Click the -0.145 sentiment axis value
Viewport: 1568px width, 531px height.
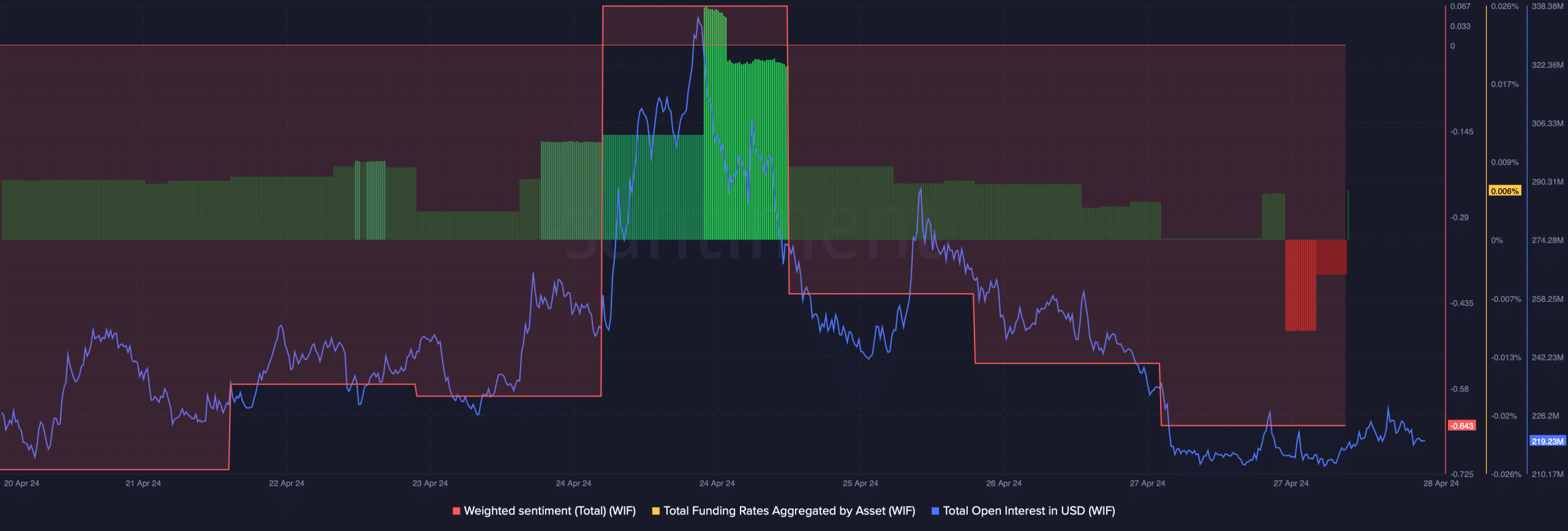point(1462,132)
